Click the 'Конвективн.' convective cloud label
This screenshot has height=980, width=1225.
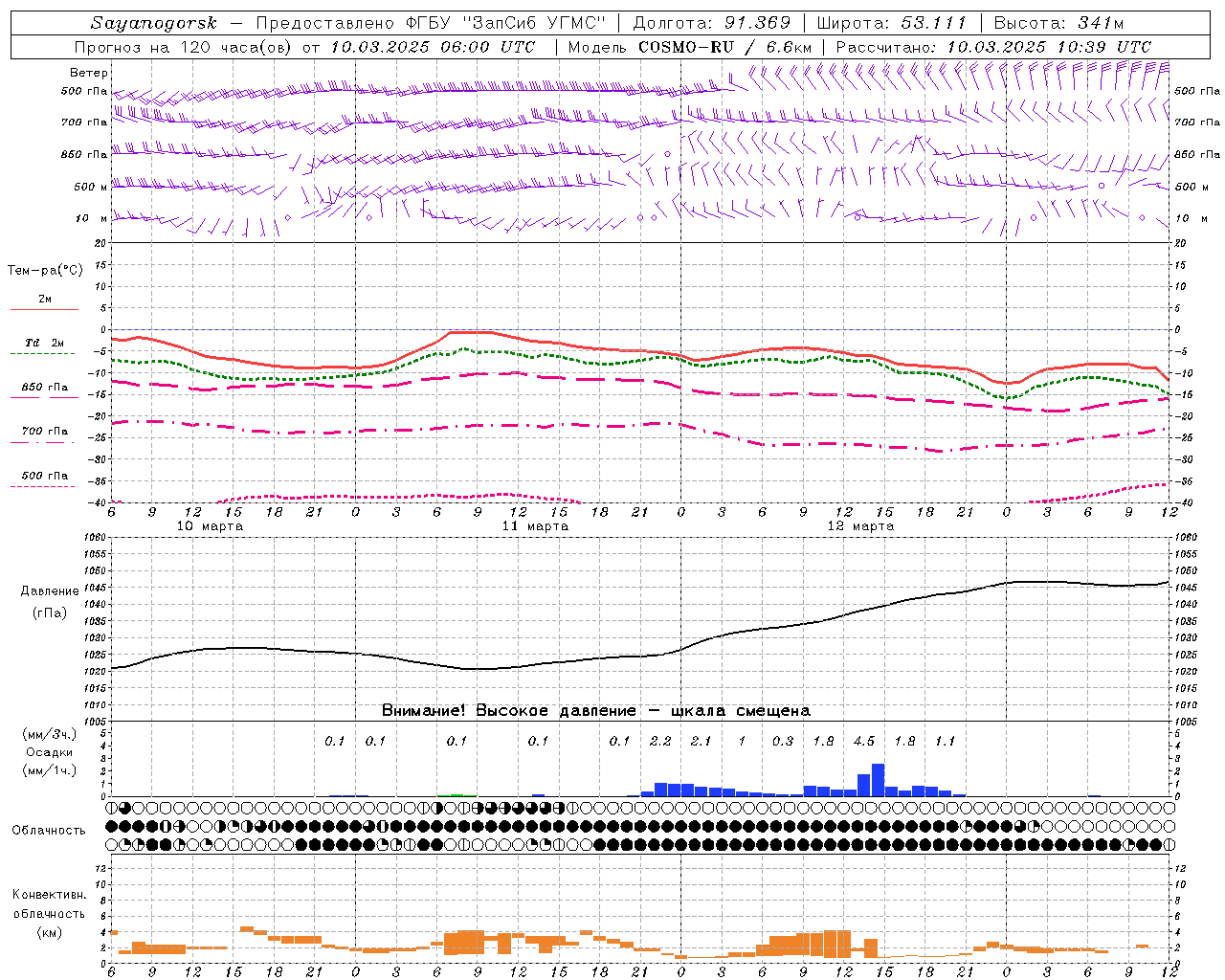coord(50,895)
